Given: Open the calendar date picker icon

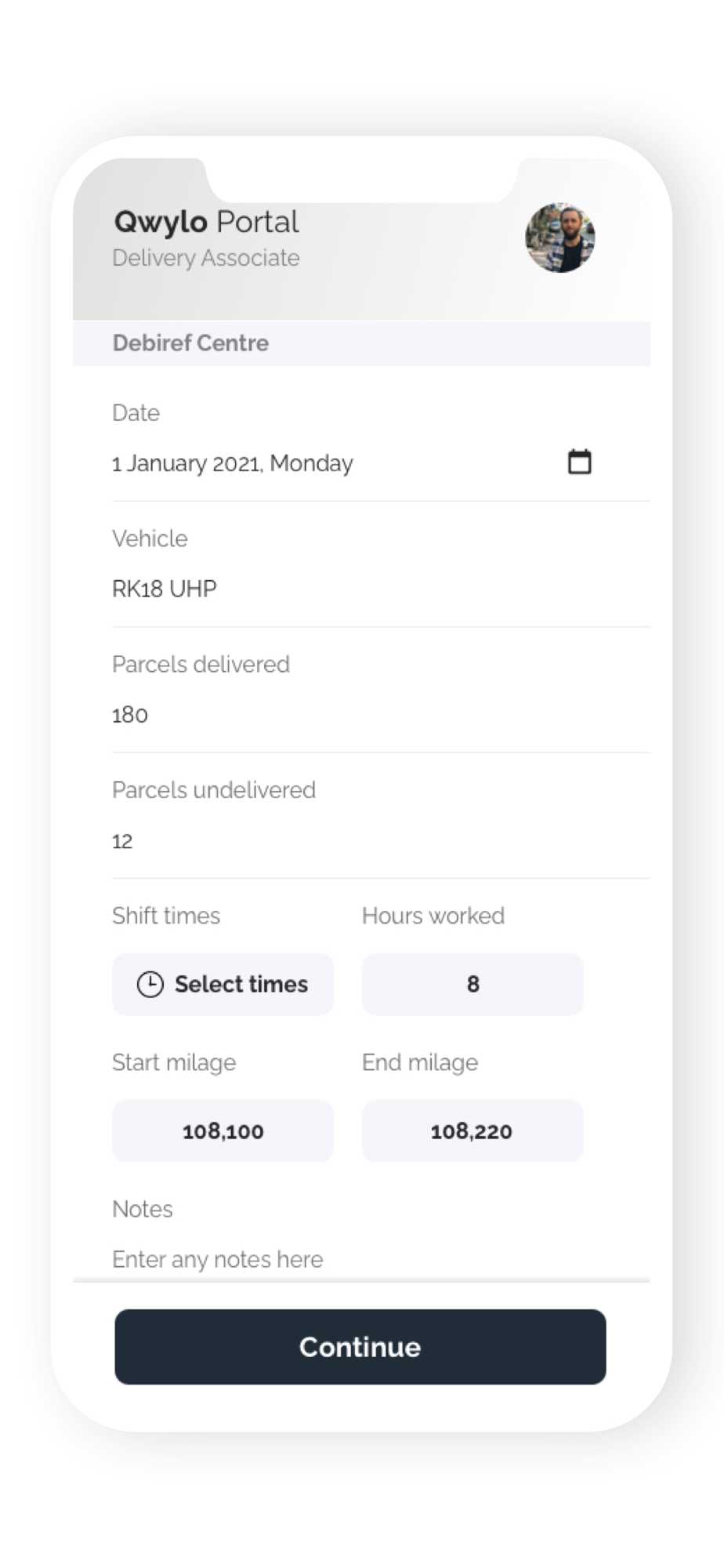Looking at the screenshot, I should click(579, 462).
